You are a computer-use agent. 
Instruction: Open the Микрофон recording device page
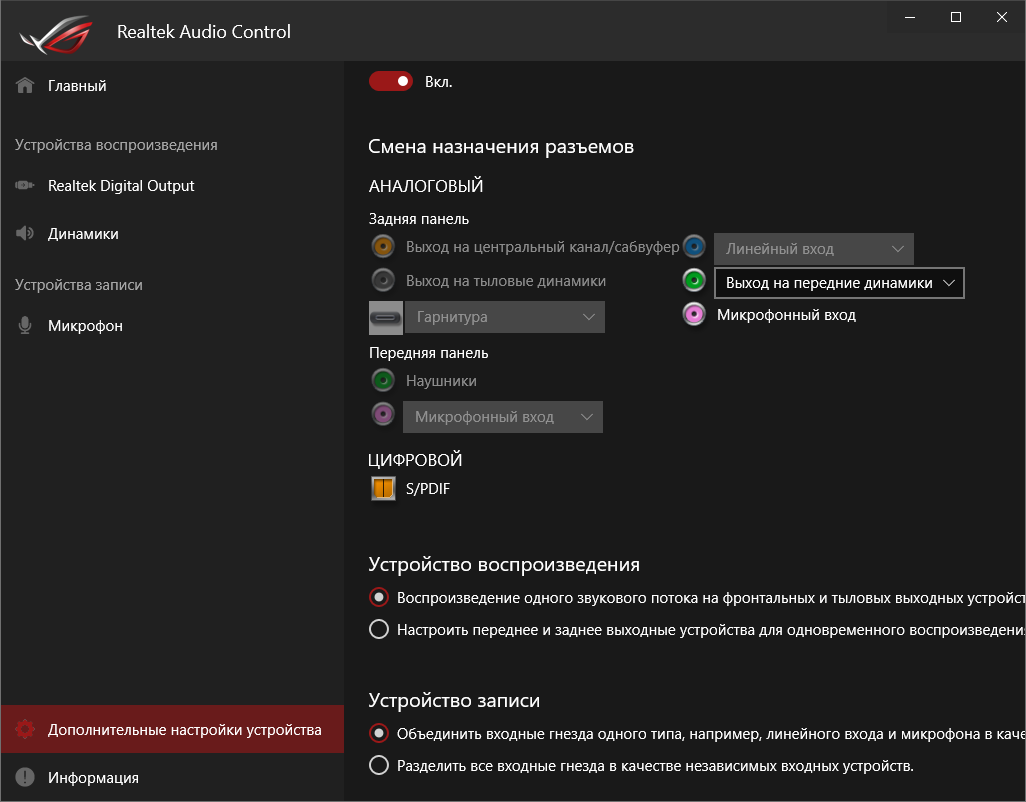point(85,326)
